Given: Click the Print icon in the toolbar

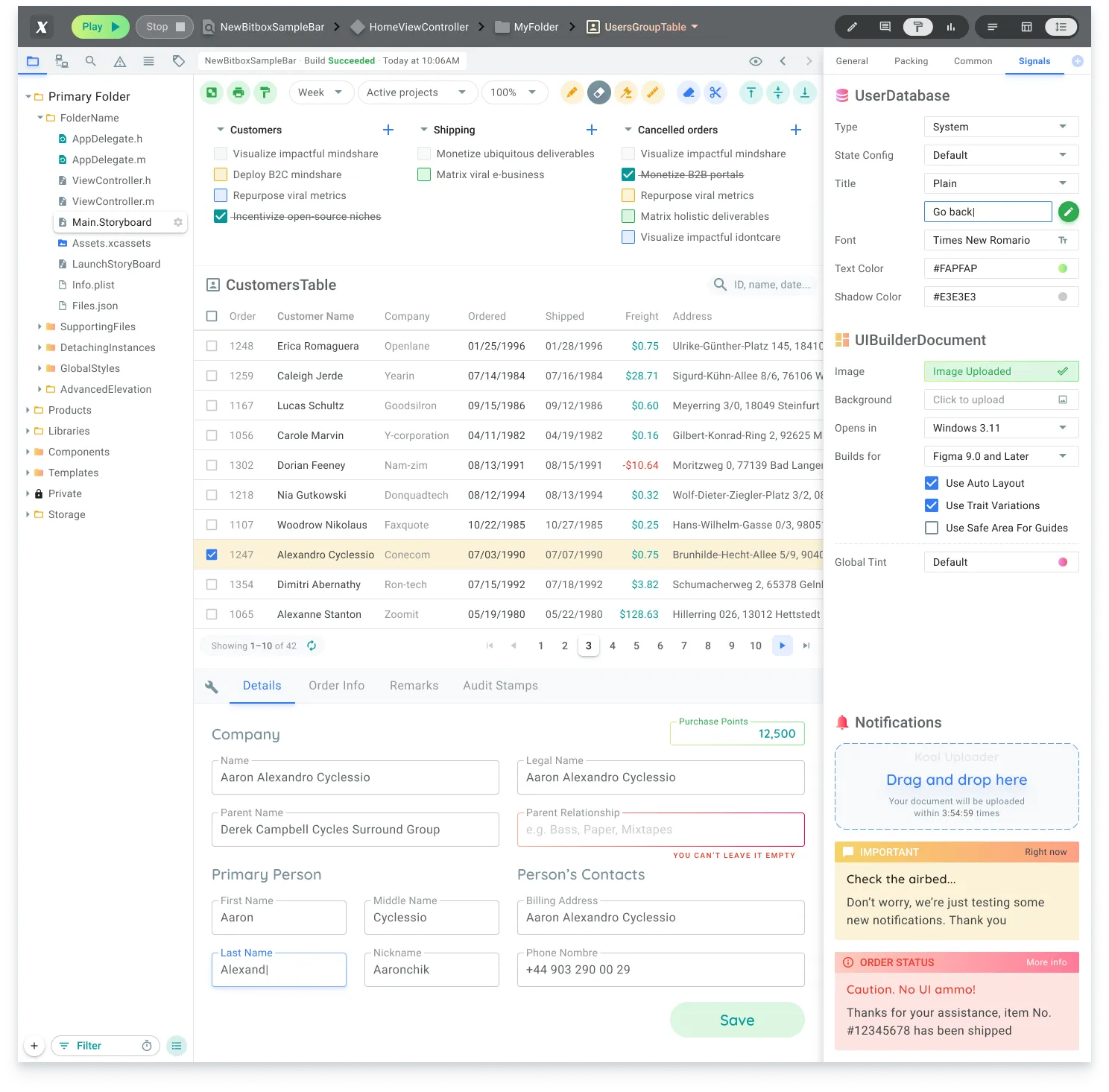Looking at the screenshot, I should point(238,92).
